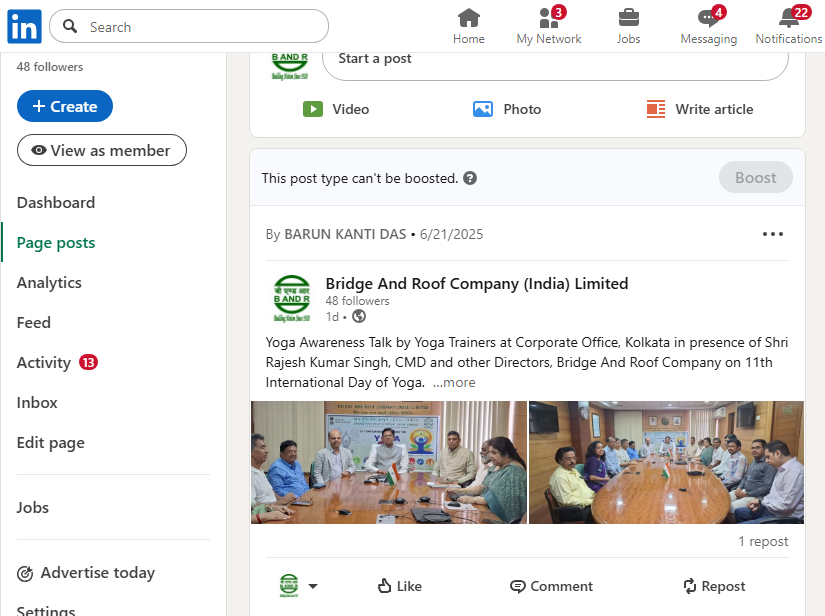The image size is (825, 616).
Task: Open Activity in sidebar
Action: coord(44,362)
